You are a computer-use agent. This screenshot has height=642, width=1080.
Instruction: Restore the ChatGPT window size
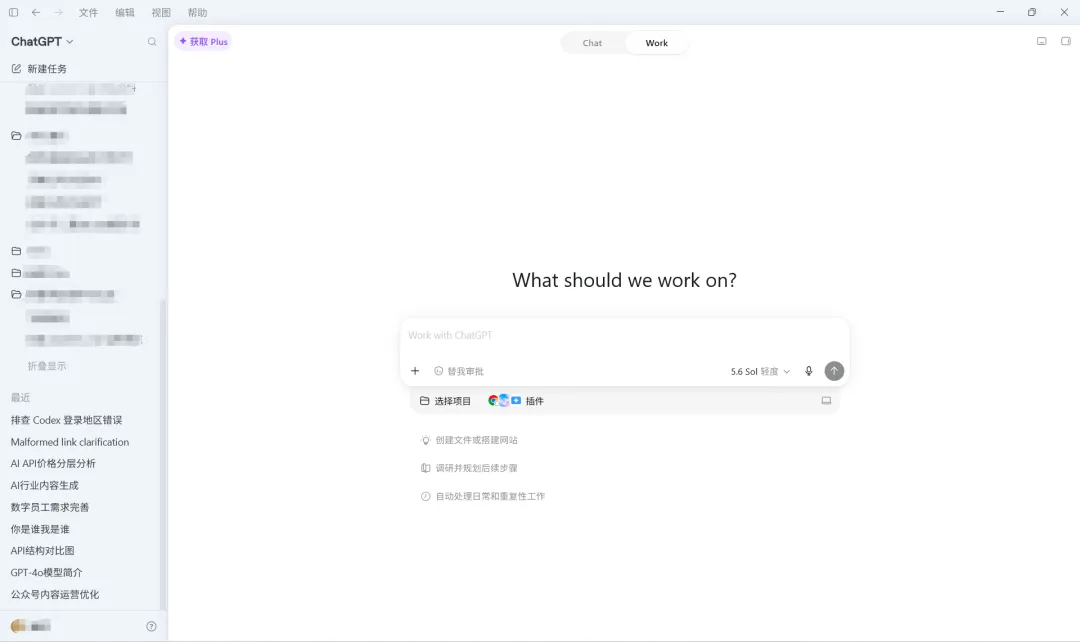coord(1032,12)
